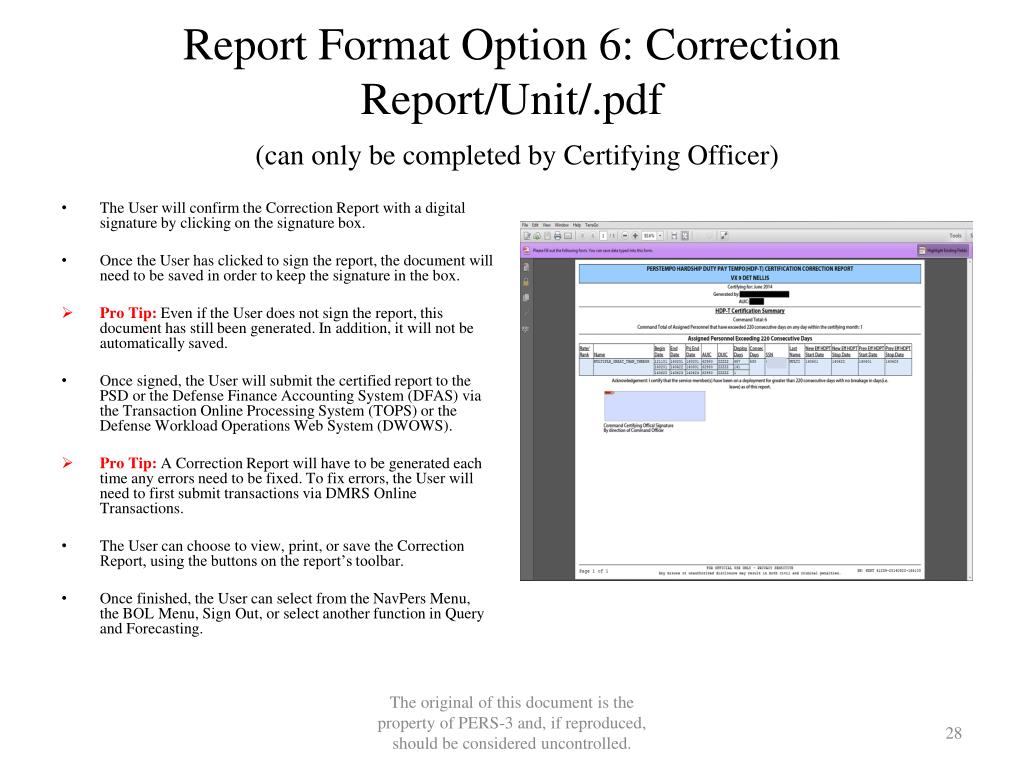This screenshot has height=768, width=1024.
Task: Click the 'Command Certifying Offical Signature' label
Action: [638, 426]
